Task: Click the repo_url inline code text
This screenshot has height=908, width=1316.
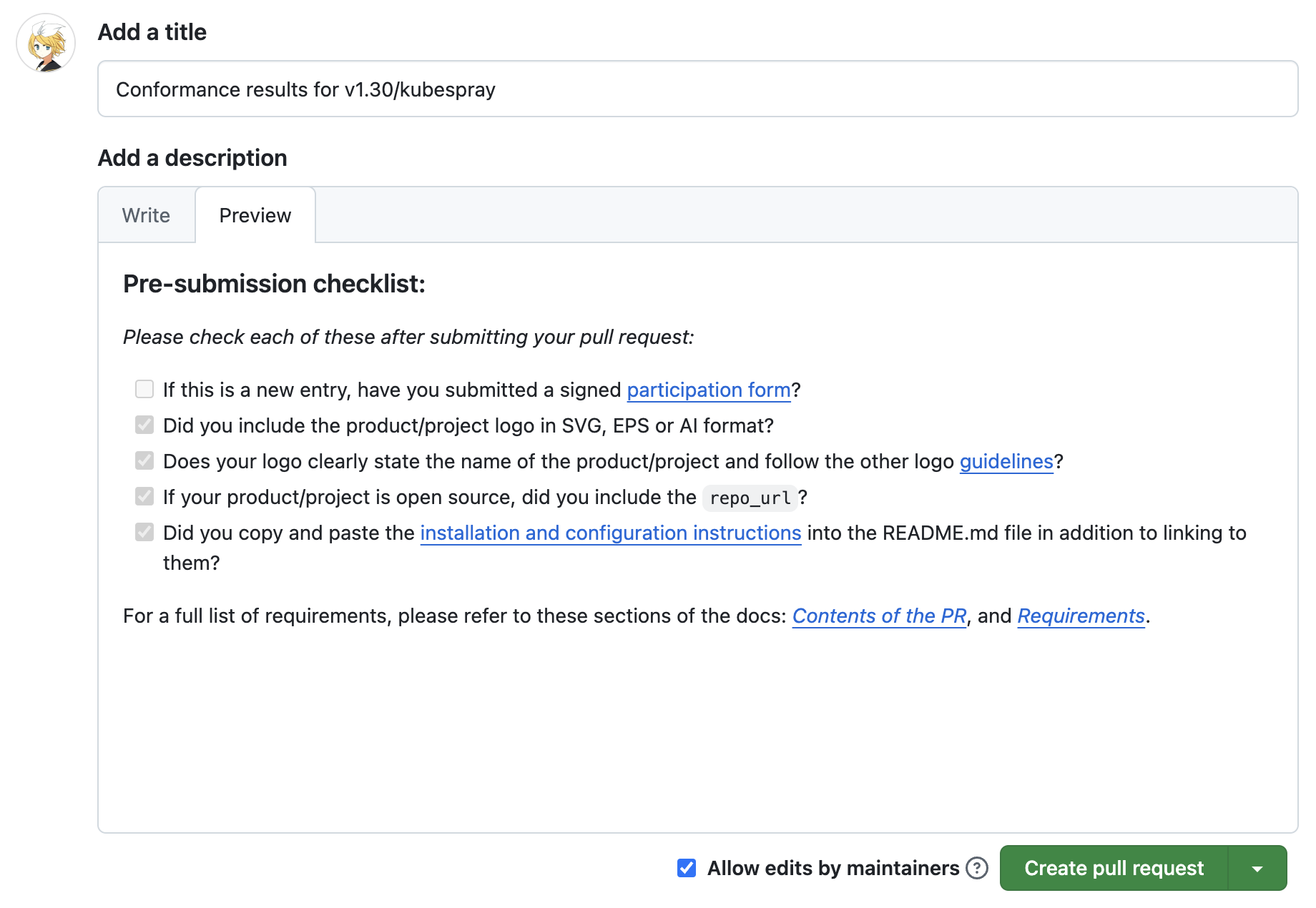Action: click(750, 498)
